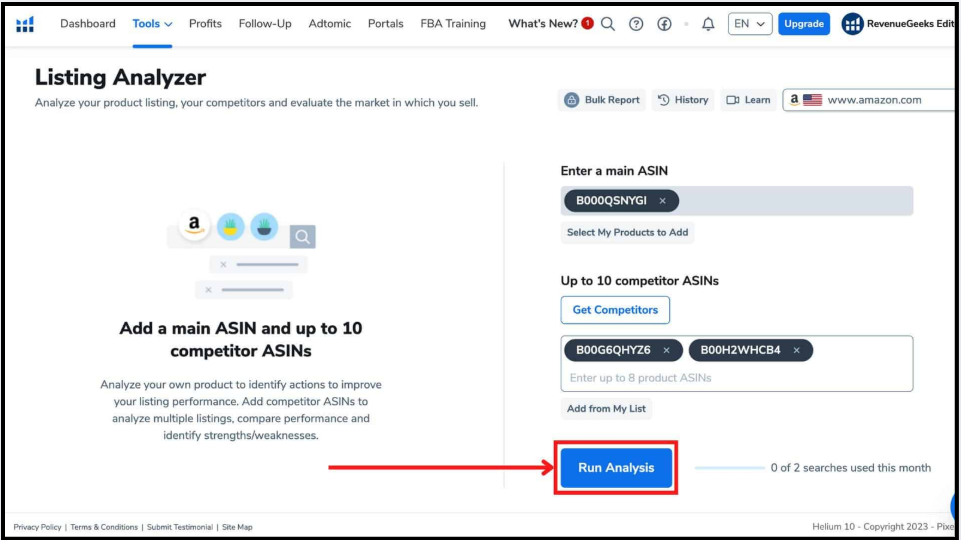Click the RevenueGeeks account avatar icon
The image size is (961, 540).
point(852,24)
